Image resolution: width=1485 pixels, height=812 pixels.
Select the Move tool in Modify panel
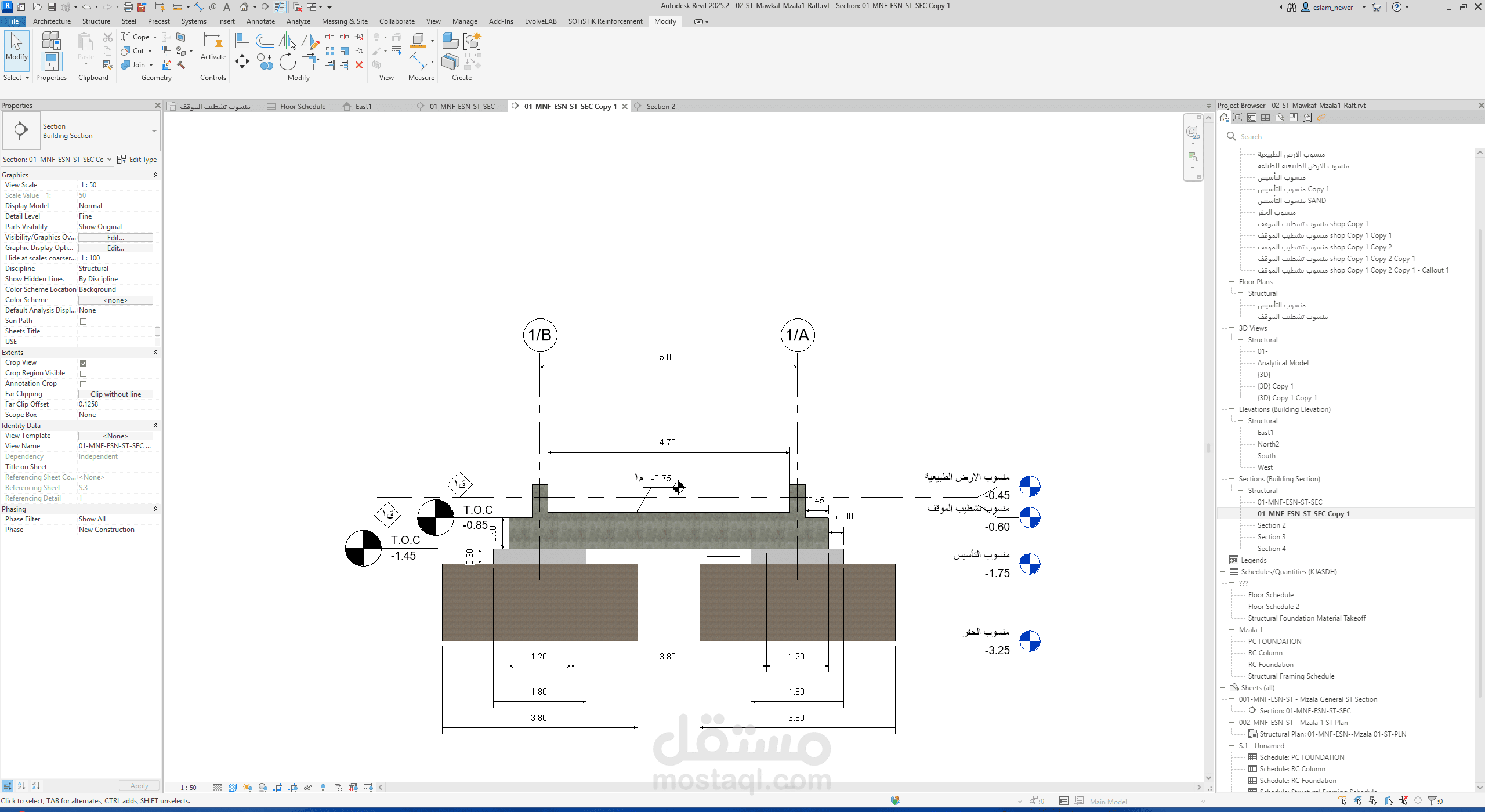point(242,61)
